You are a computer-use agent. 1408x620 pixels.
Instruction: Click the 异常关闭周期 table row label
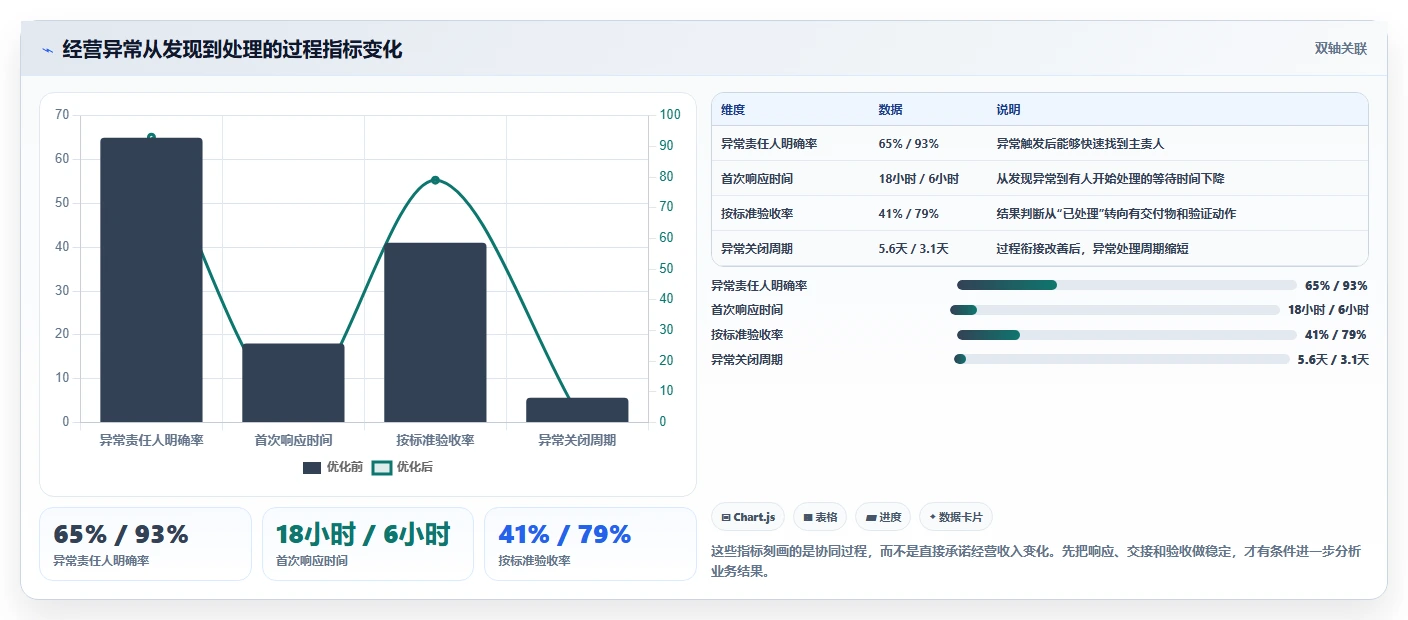(x=757, y=249)
